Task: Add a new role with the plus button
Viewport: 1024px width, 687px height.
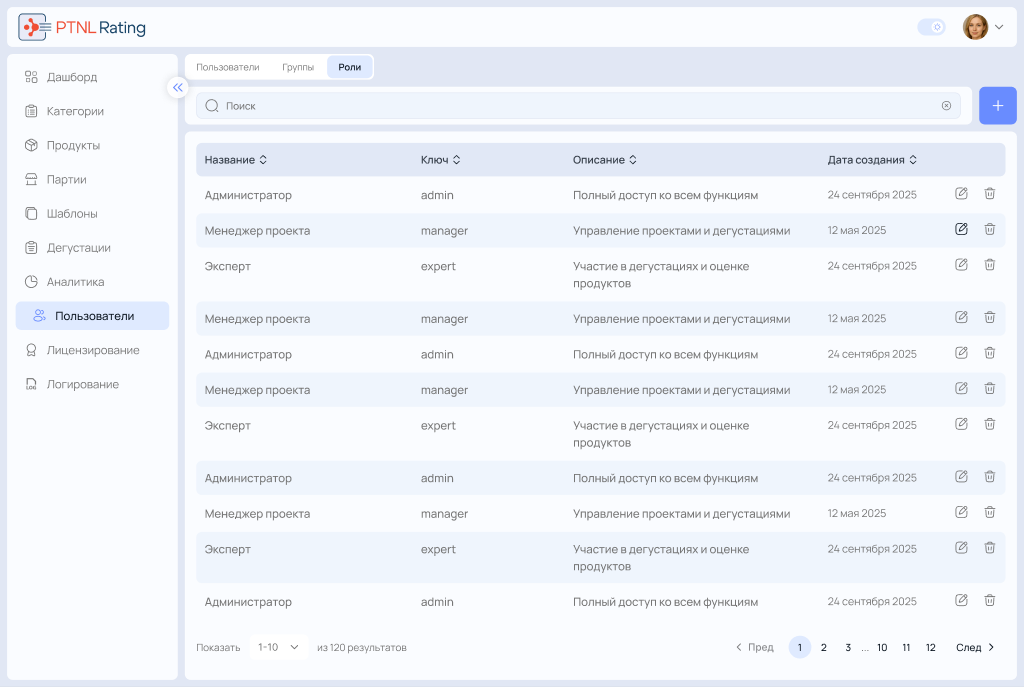Action: click(997, 106)
